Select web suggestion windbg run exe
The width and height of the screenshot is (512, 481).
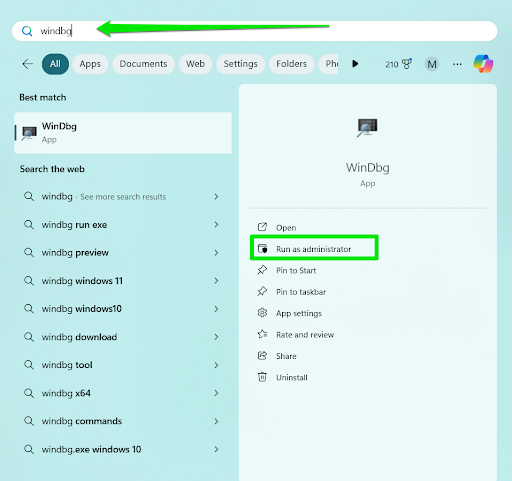123,225
